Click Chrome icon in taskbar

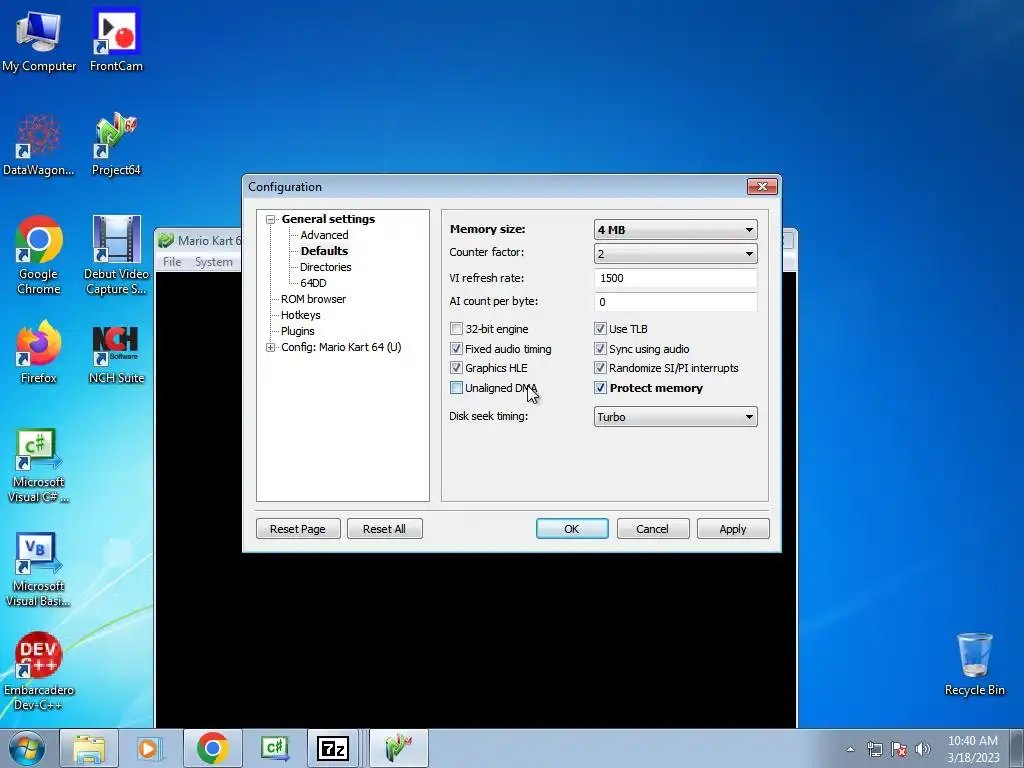pos(212,748)
